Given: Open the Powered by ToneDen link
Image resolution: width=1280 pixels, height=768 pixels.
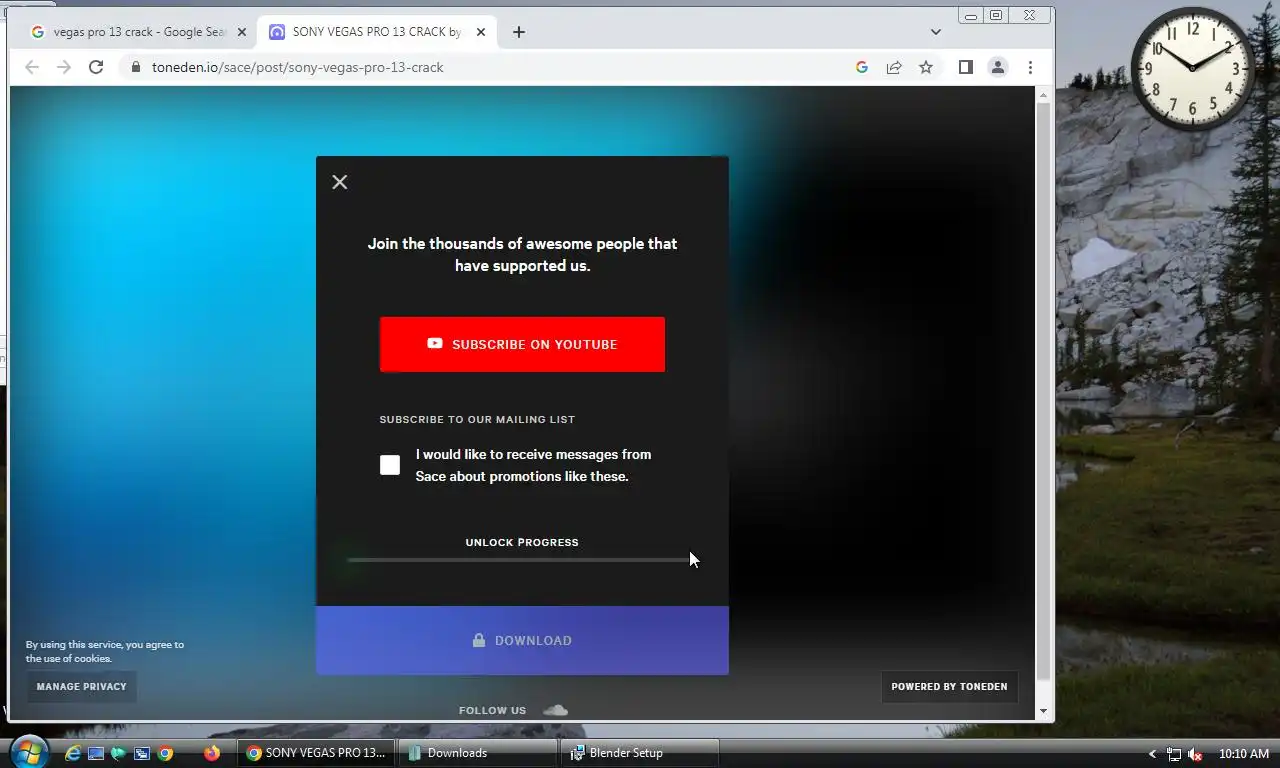Looking at the screenshot, I should coord(949,687).
